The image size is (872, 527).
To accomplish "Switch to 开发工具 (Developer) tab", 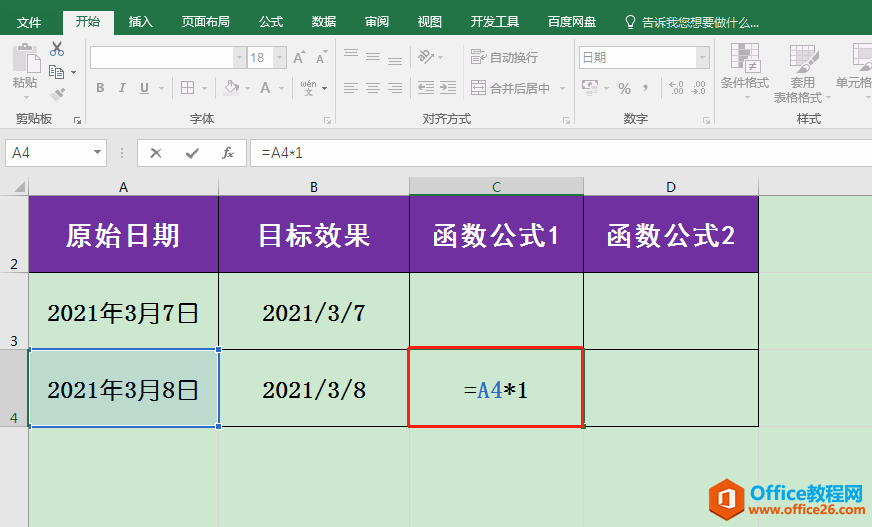I will click(x=494, y=22).
